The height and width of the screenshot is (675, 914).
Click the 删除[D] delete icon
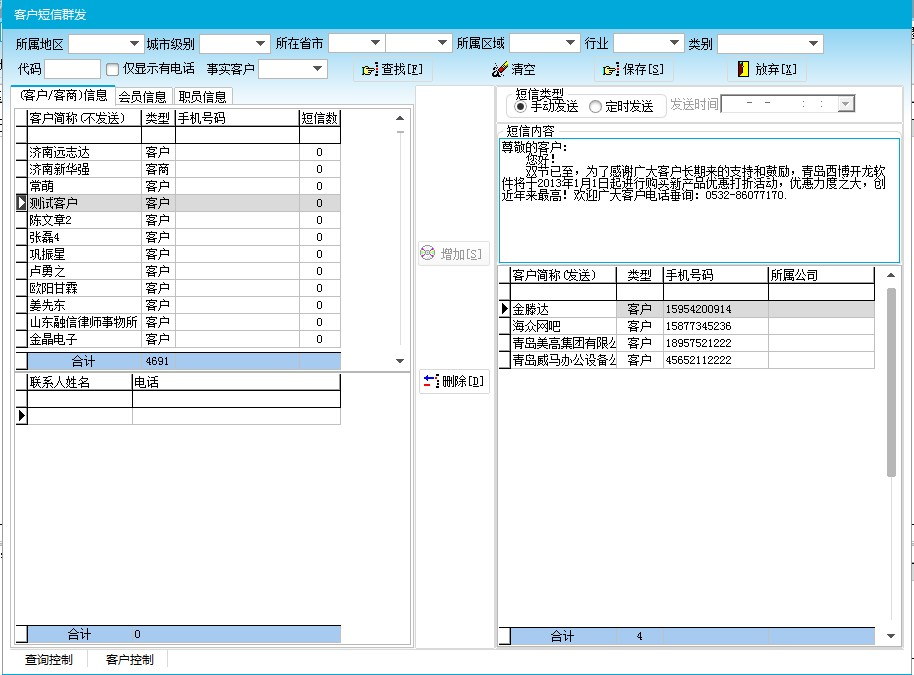[x=431, y=381]
